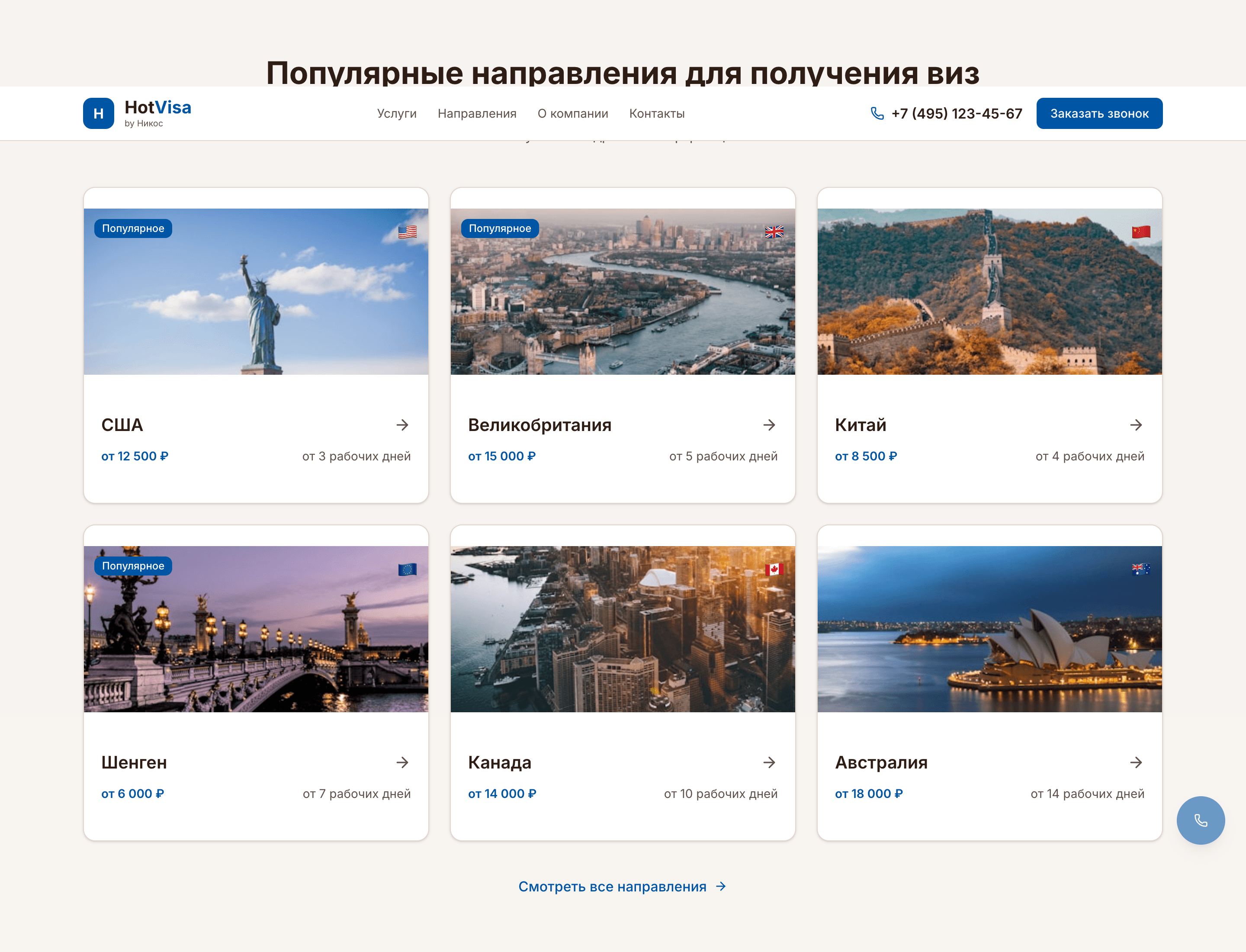The height and width of the screenshot is (952, 1246).
Task: Click the arrow icon on the Австралия card
Action: point(1136,762)
